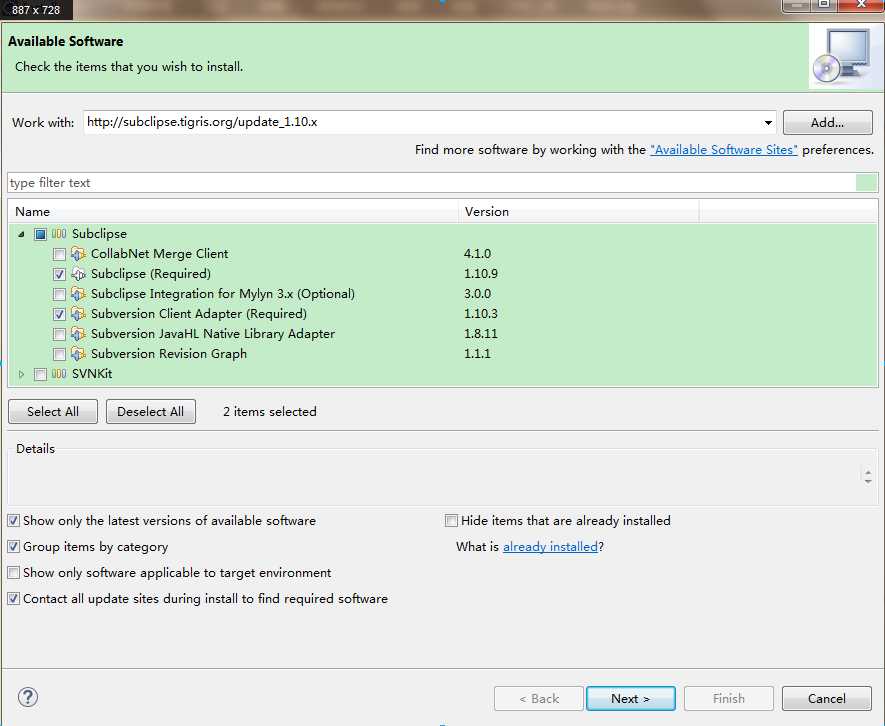This screenshot has height=726, width=885.
Task: Open the Available Software Sites preferences link
Action: 724,150
